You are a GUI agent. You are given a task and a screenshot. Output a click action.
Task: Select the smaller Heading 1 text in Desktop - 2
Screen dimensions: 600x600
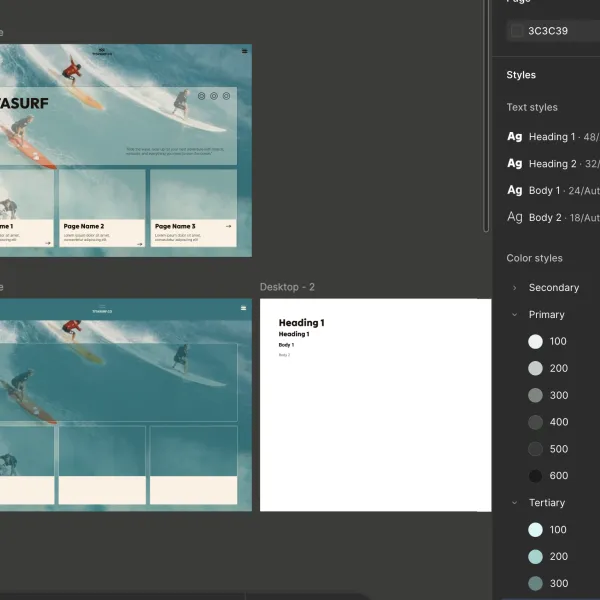(x=294, y=334)
